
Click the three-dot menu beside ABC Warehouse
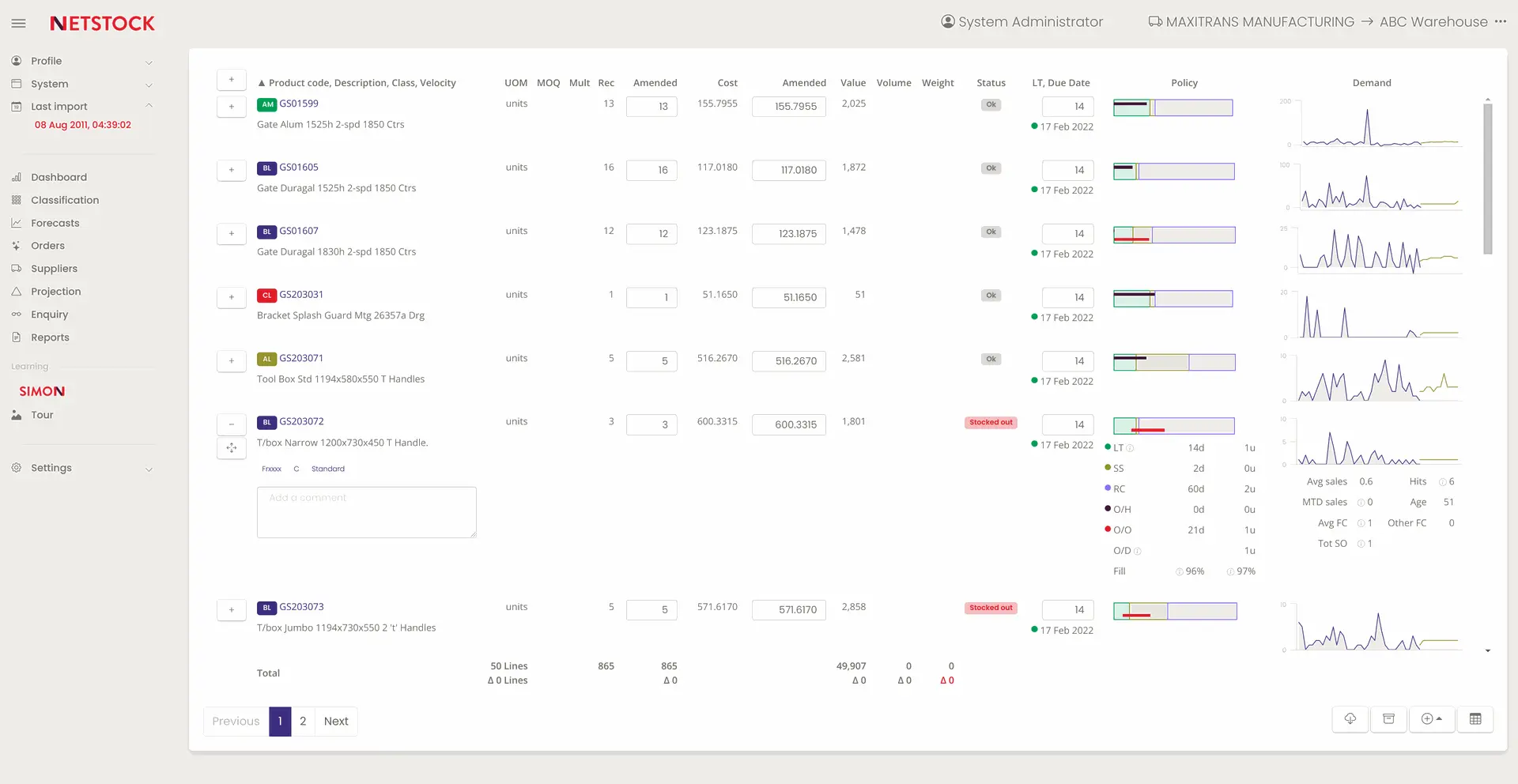coord(1501,22)
